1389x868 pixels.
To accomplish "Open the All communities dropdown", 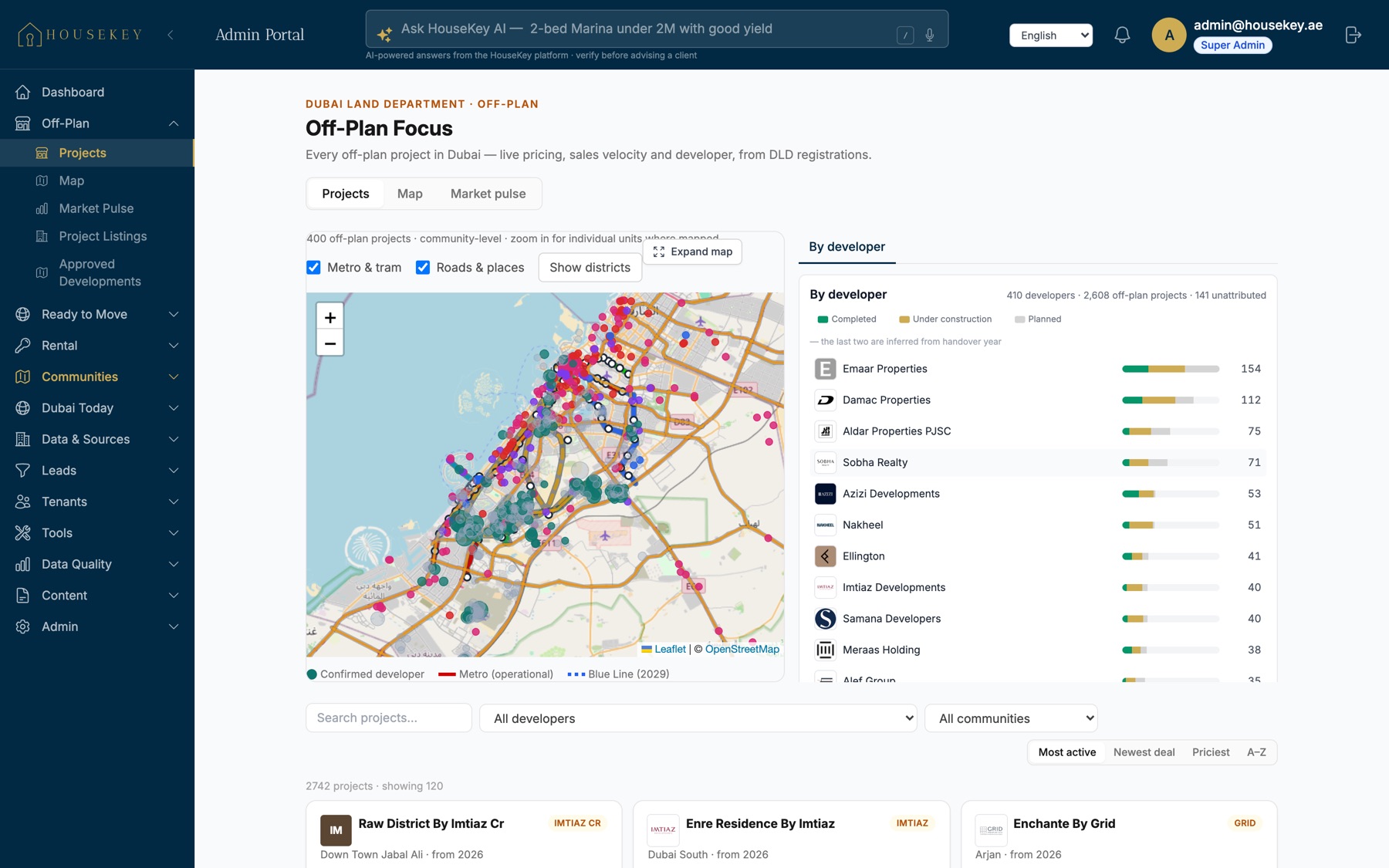I will coord(1011,718).
